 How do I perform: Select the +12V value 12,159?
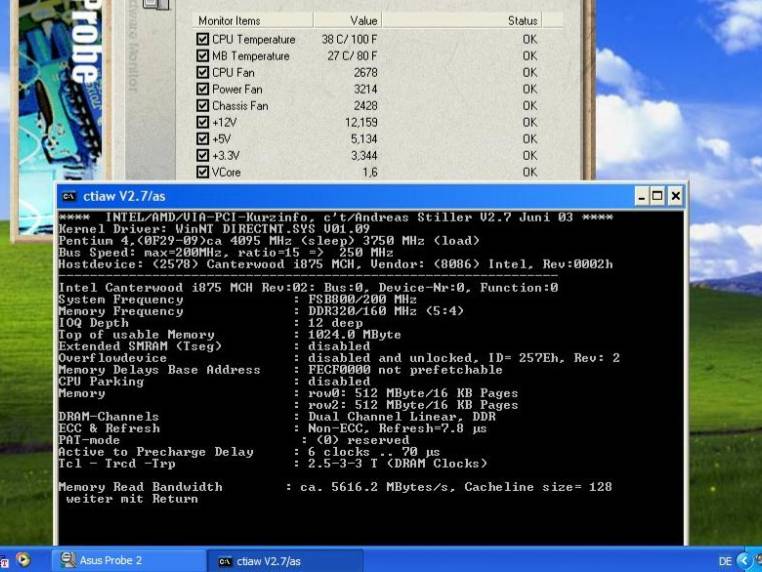click(x=361, y=122)
